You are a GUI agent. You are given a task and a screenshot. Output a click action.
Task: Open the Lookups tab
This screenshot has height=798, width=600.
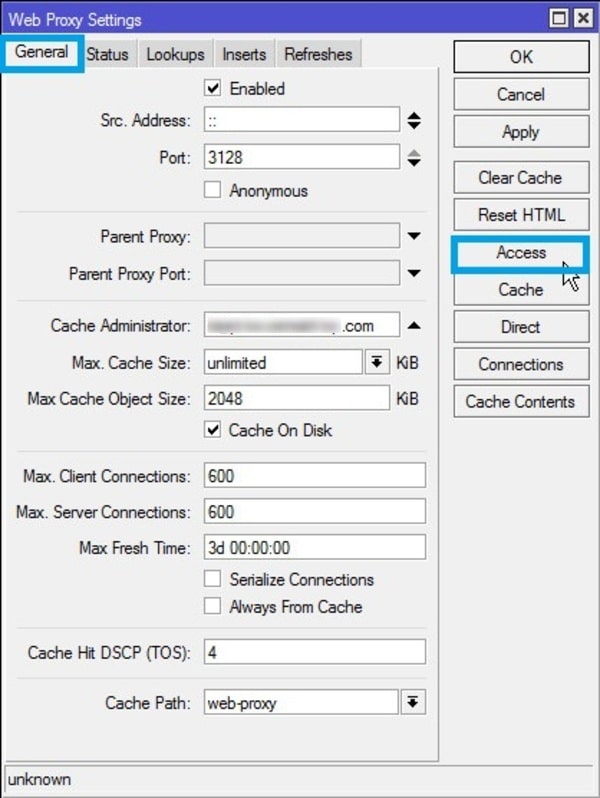click(x=175, y=54)
